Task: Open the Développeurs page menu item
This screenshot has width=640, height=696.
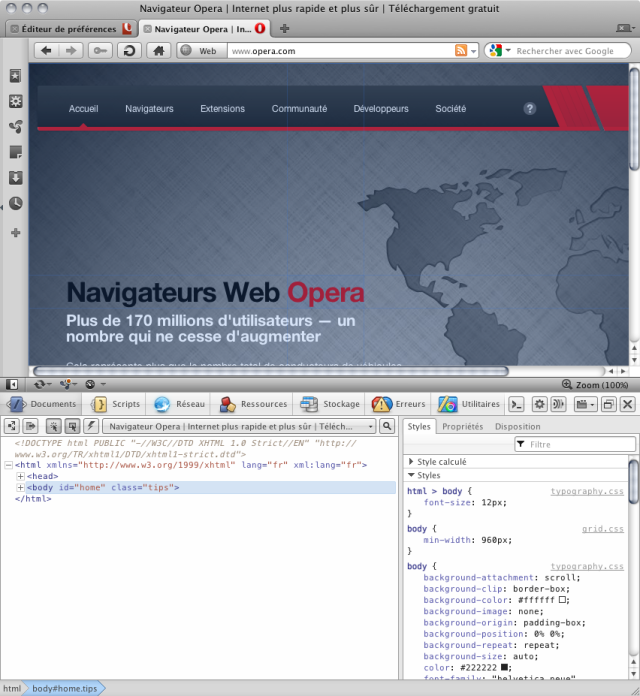Action: 381,109
